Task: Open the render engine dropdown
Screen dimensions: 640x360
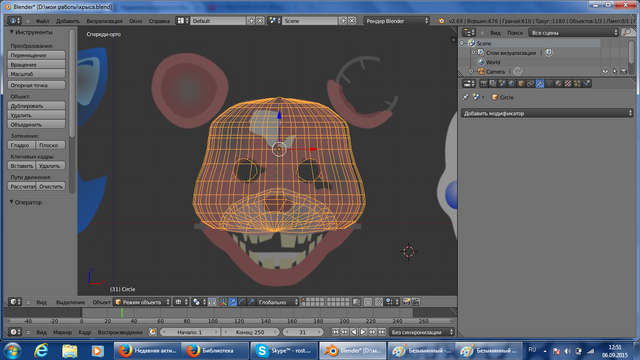Action: coord(397,21)
